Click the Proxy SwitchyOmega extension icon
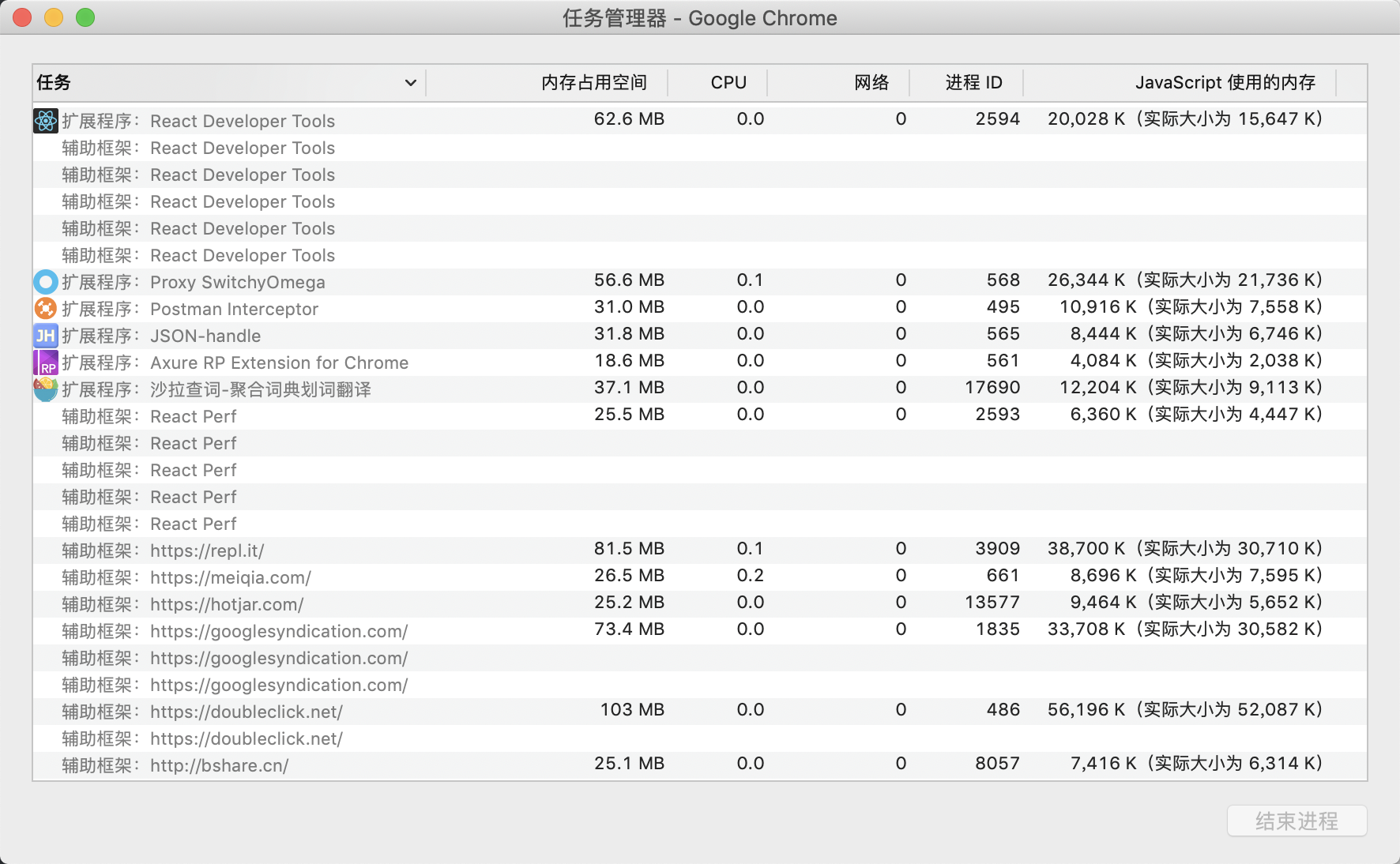The height and width of the screenshot is (864, 1400). coord(46,282)
